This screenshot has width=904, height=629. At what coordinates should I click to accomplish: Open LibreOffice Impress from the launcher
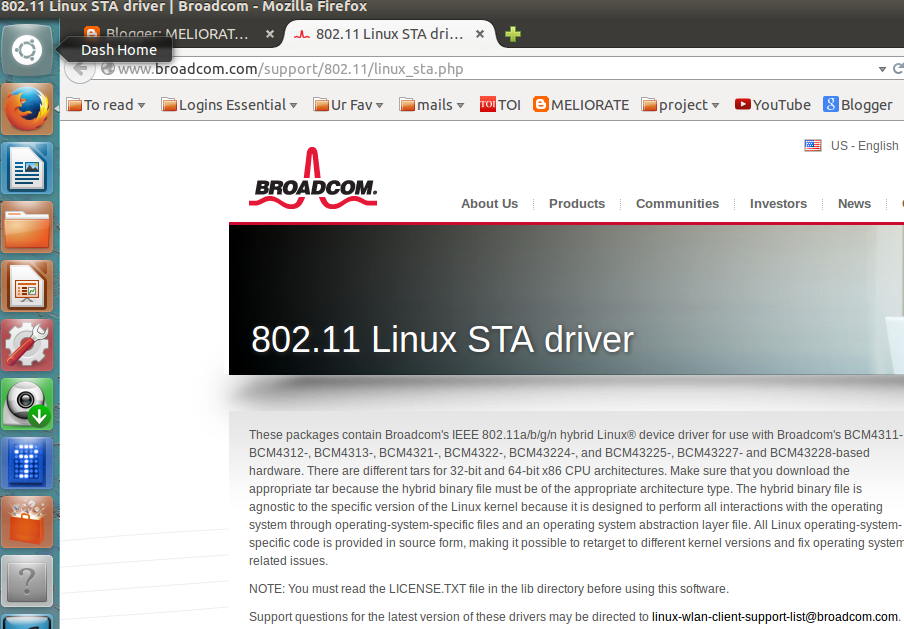[x=27, y=287]
